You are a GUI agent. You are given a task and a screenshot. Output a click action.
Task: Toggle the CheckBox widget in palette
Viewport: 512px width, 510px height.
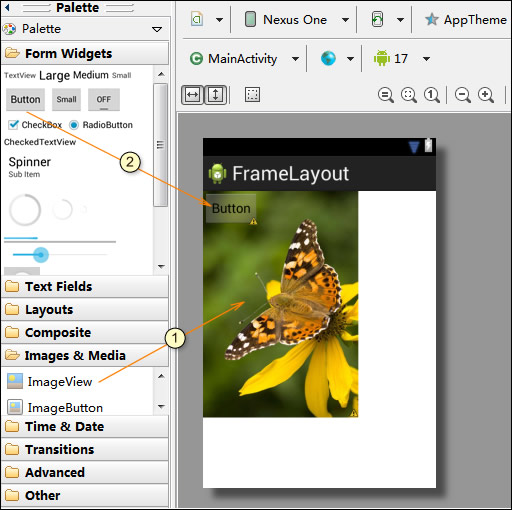(35, 125)
